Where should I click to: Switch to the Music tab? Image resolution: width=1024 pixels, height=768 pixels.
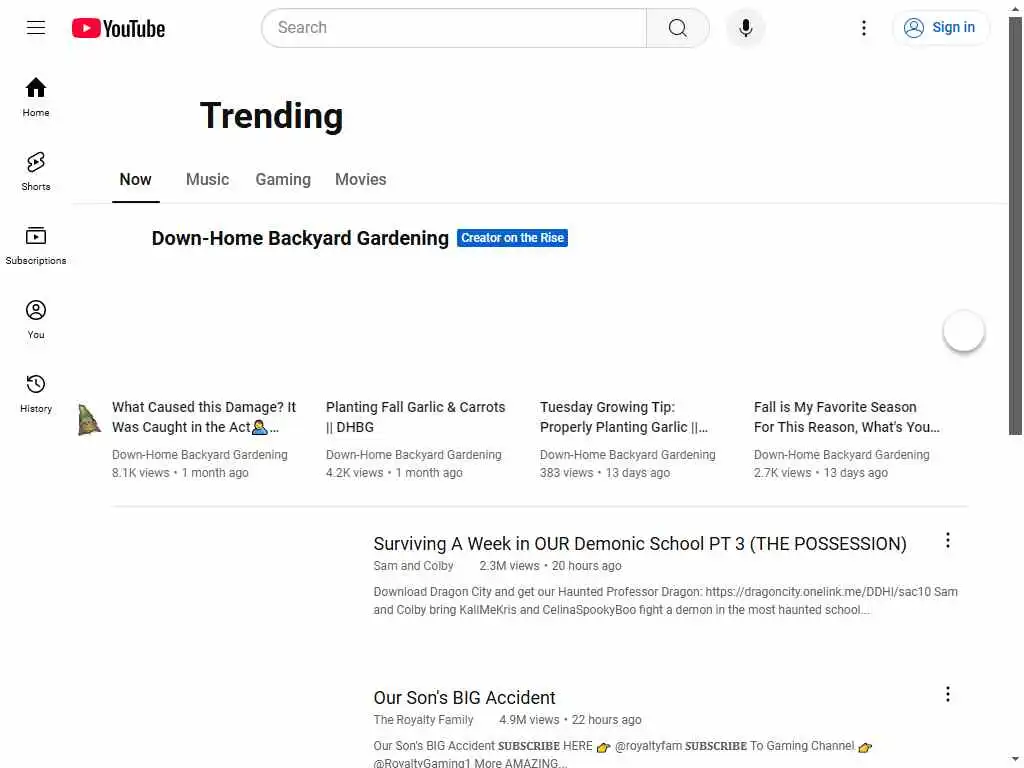[x=207, y=180]
